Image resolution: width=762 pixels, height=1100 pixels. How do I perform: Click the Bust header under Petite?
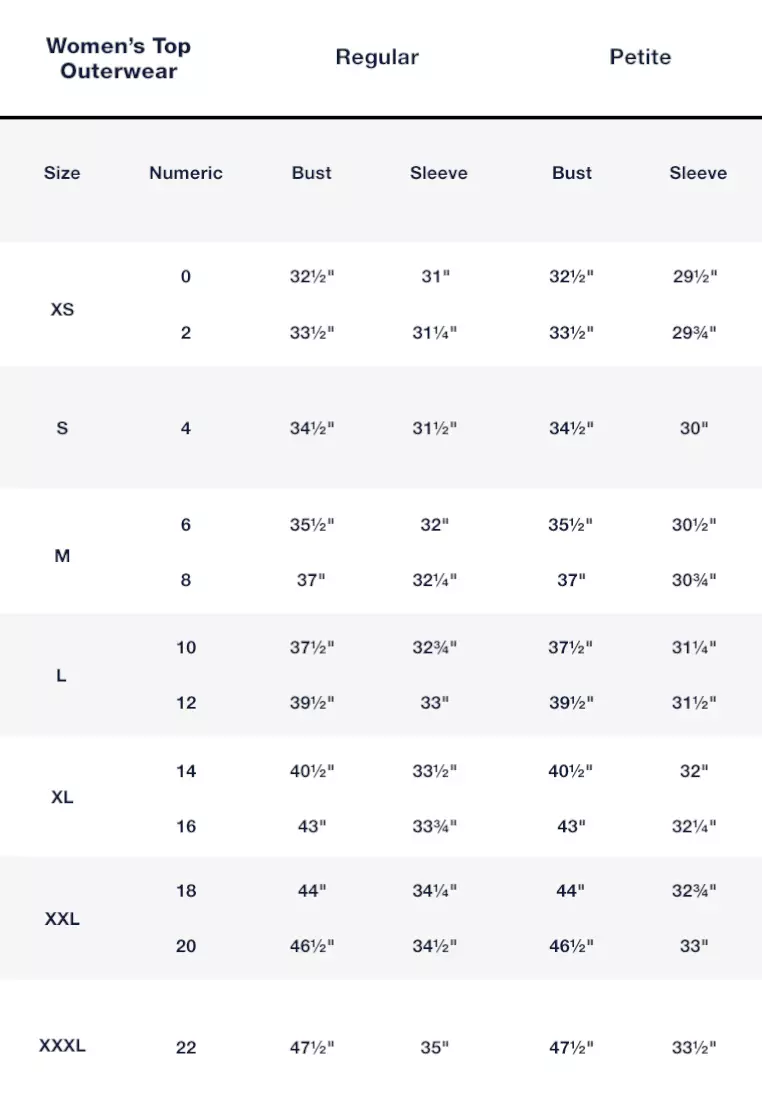(x=572, y=173)
